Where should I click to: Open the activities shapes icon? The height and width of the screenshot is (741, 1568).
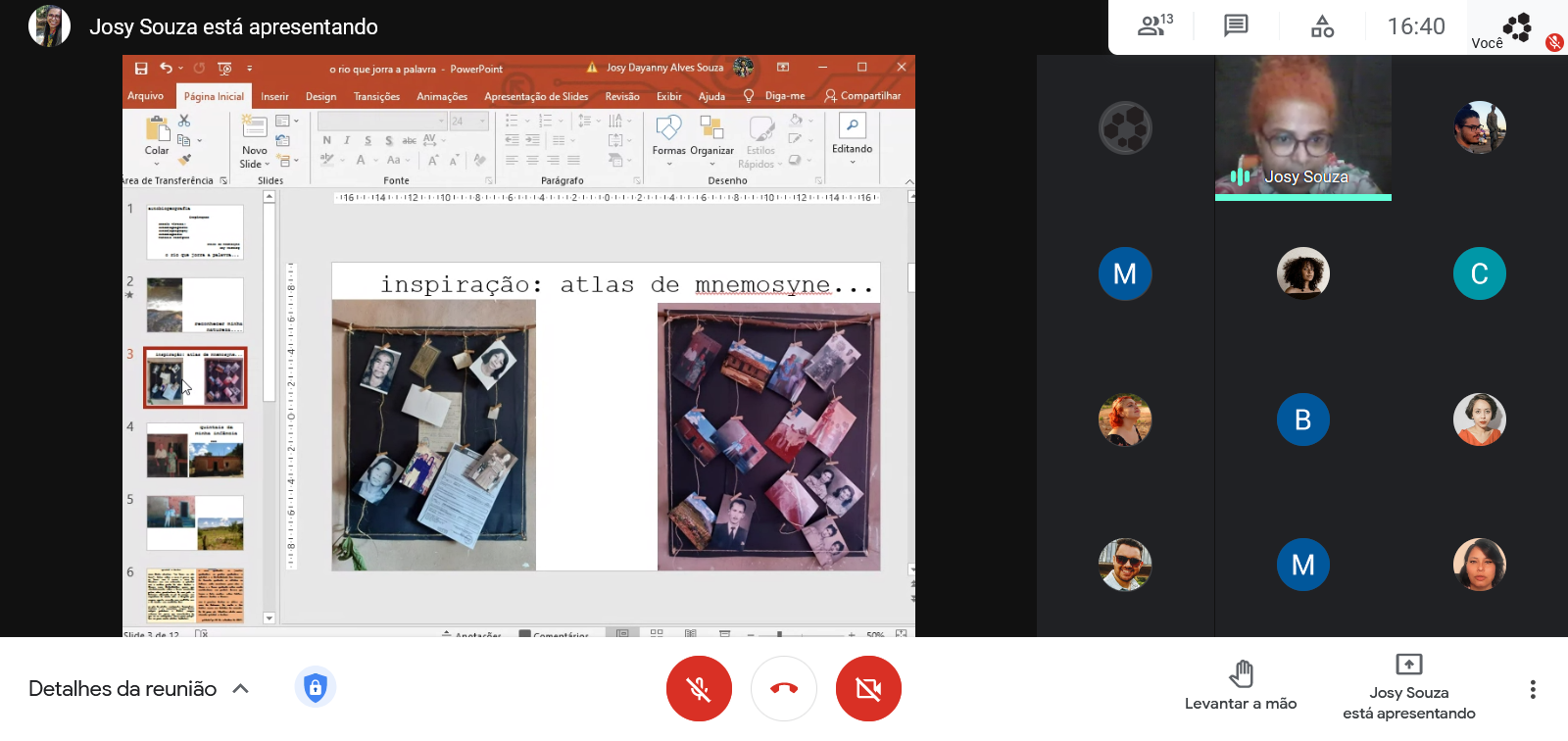coord(1322,26)
